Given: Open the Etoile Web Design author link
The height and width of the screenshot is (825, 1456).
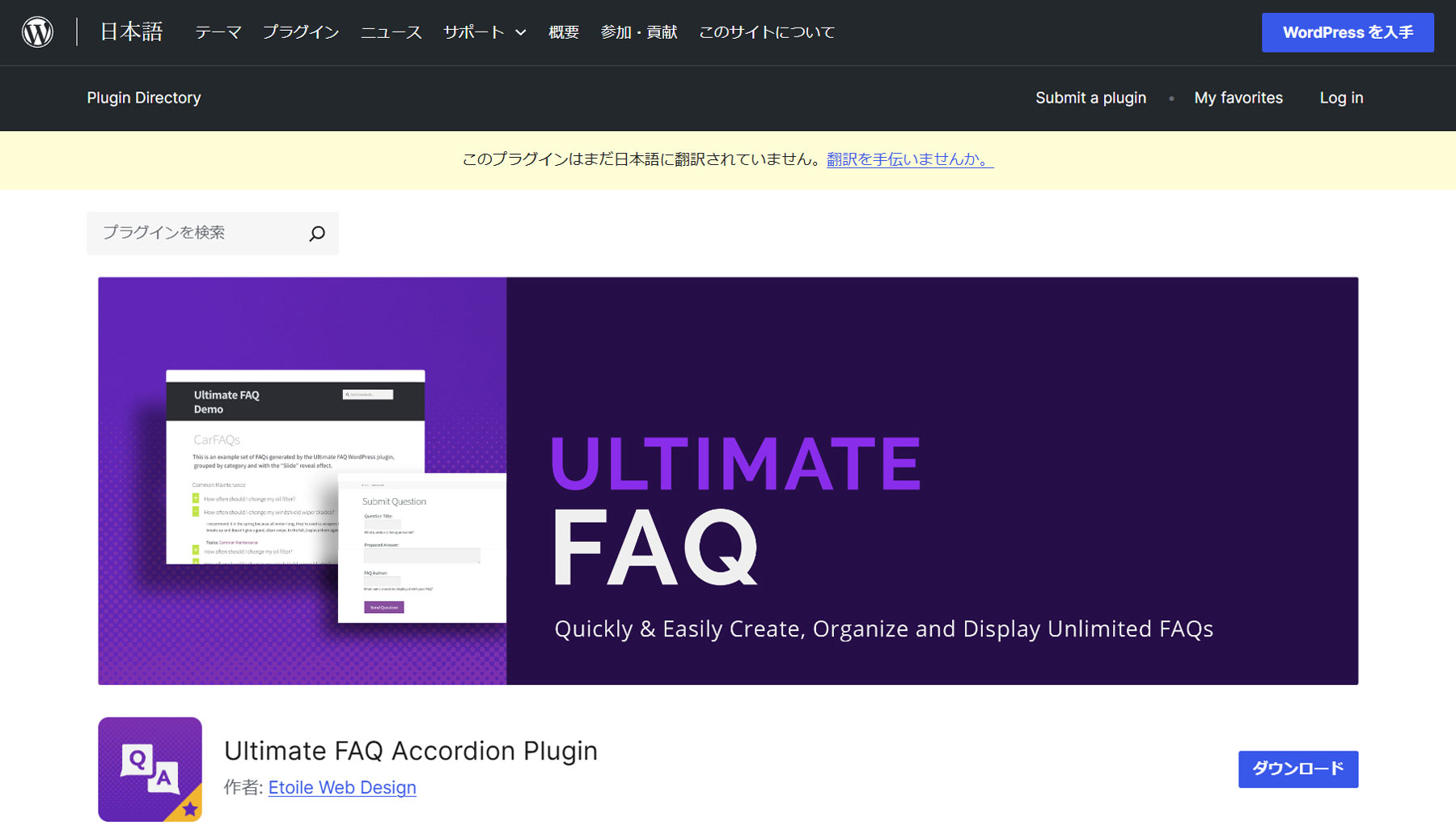Looking at the screenshot, I should pyautogui.click(x=342, y=788).
